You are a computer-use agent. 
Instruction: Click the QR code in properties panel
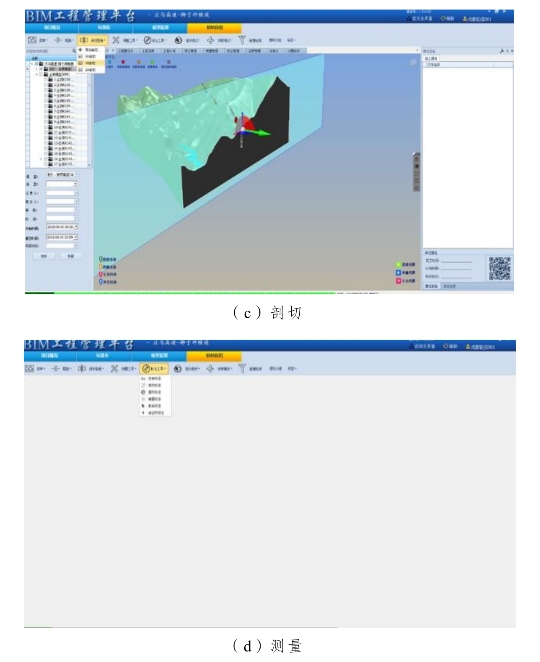tap(500, 269)
